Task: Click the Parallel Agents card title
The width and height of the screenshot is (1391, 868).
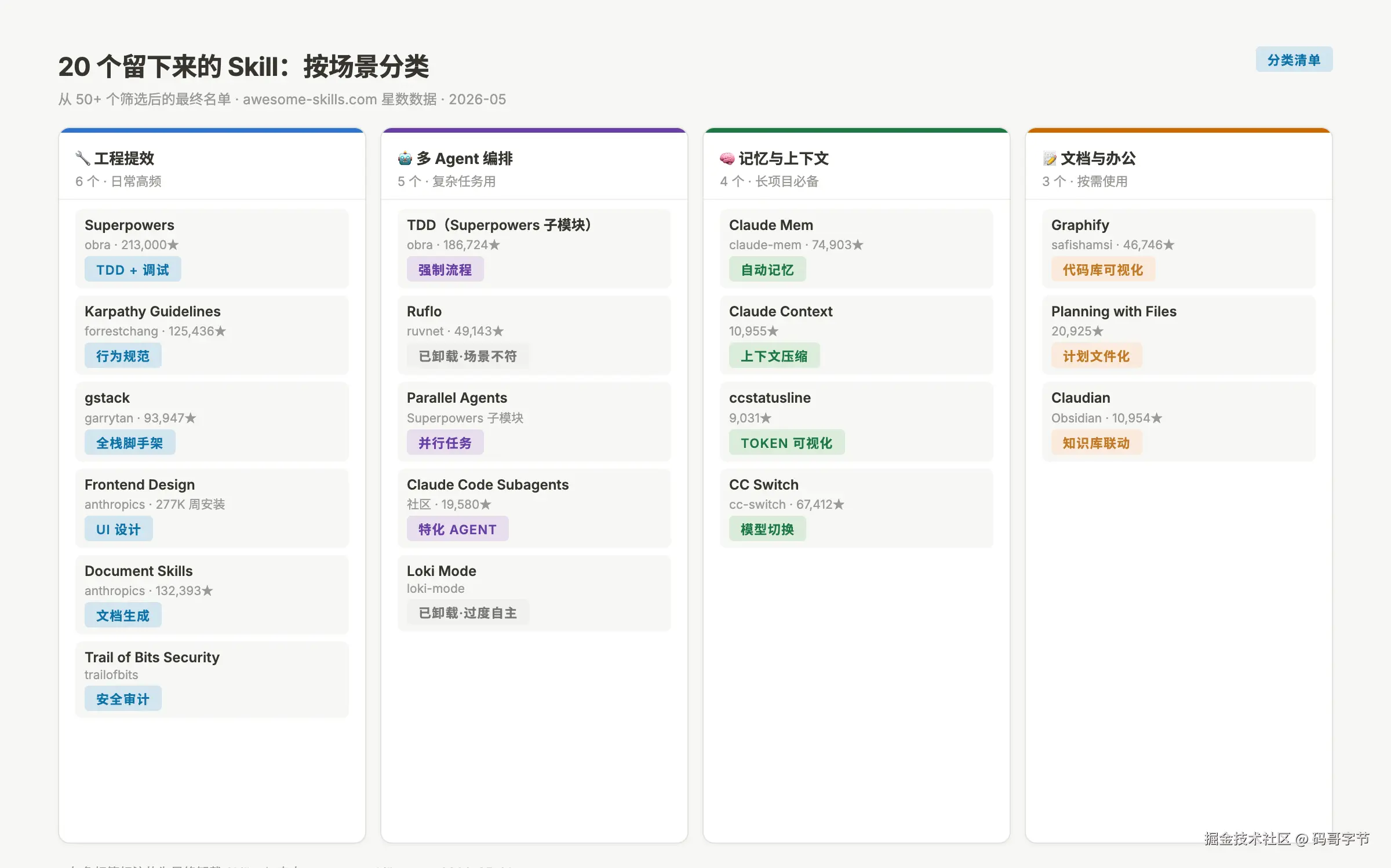Action: pos(457,397)
